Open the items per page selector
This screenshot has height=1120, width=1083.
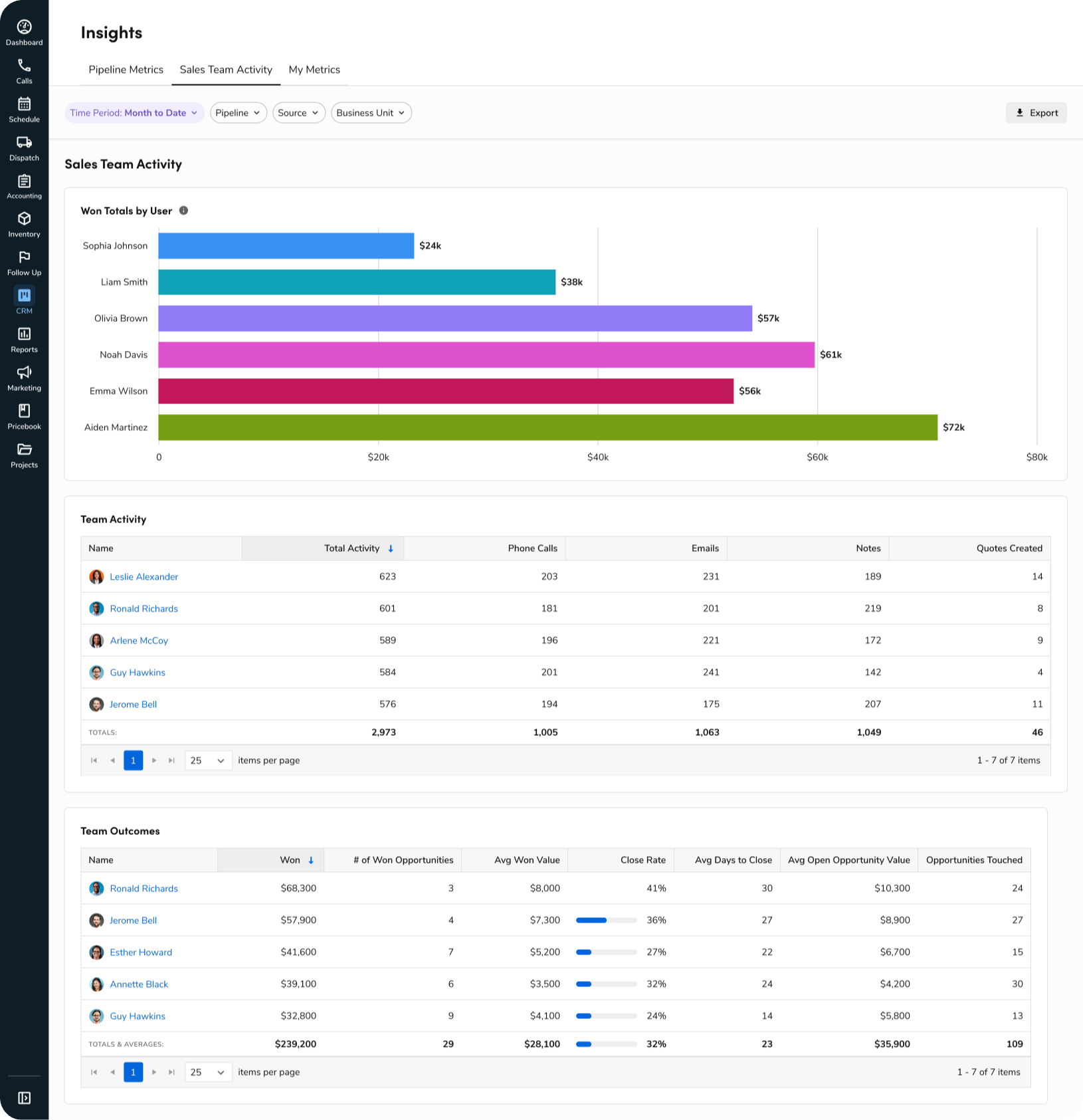pos(208,760)
